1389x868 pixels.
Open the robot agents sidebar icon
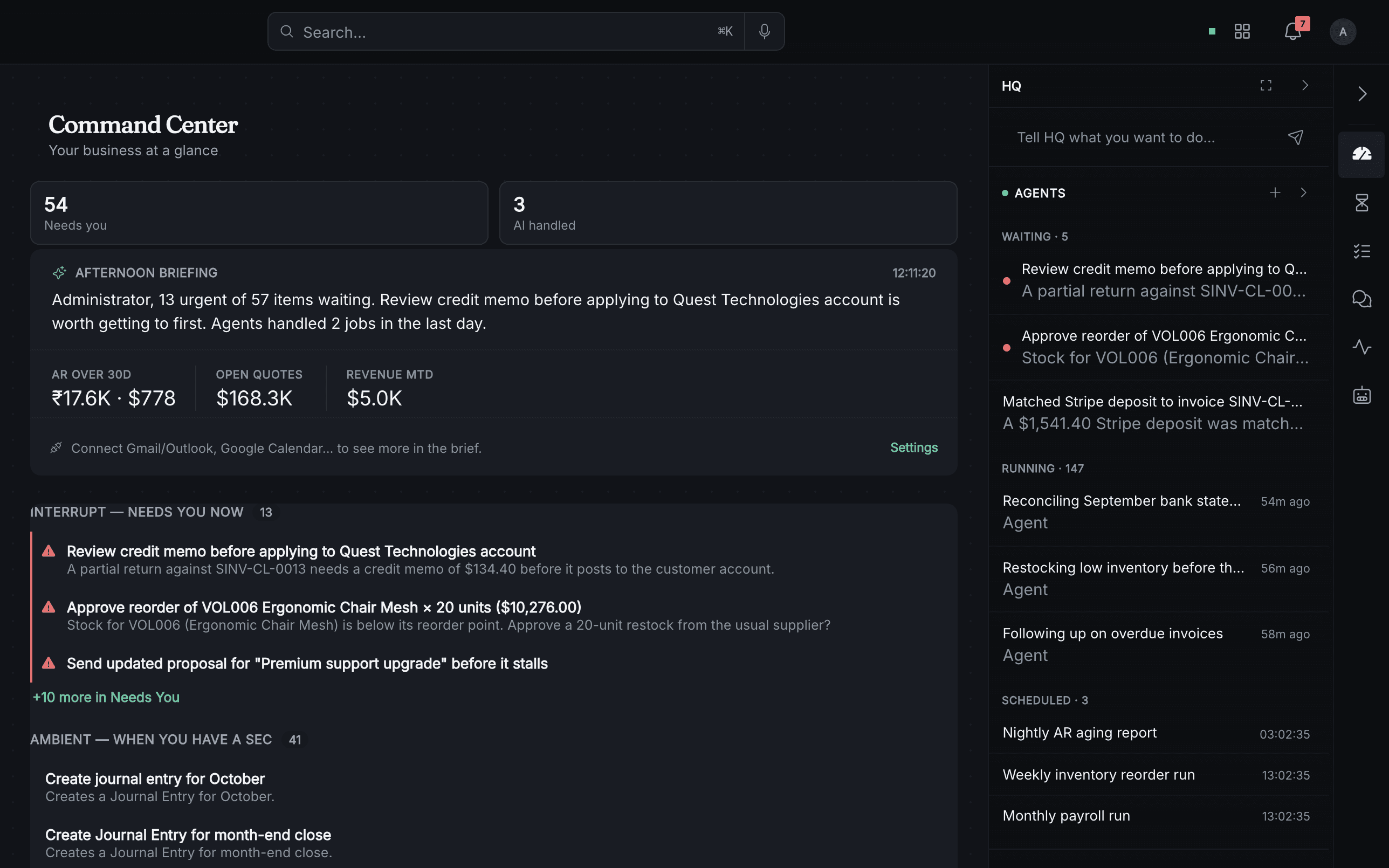coord(1362,396)
